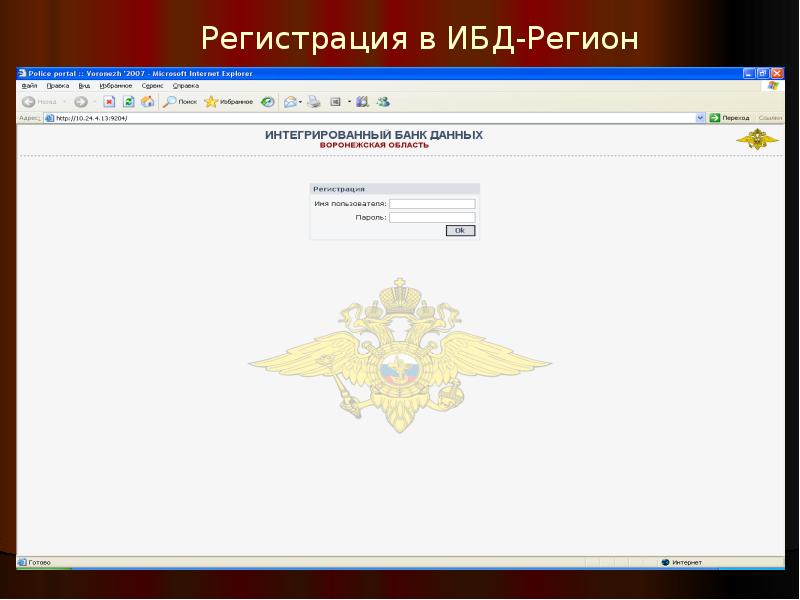Open Поиск with the Search icon

(x=173, y=101)
